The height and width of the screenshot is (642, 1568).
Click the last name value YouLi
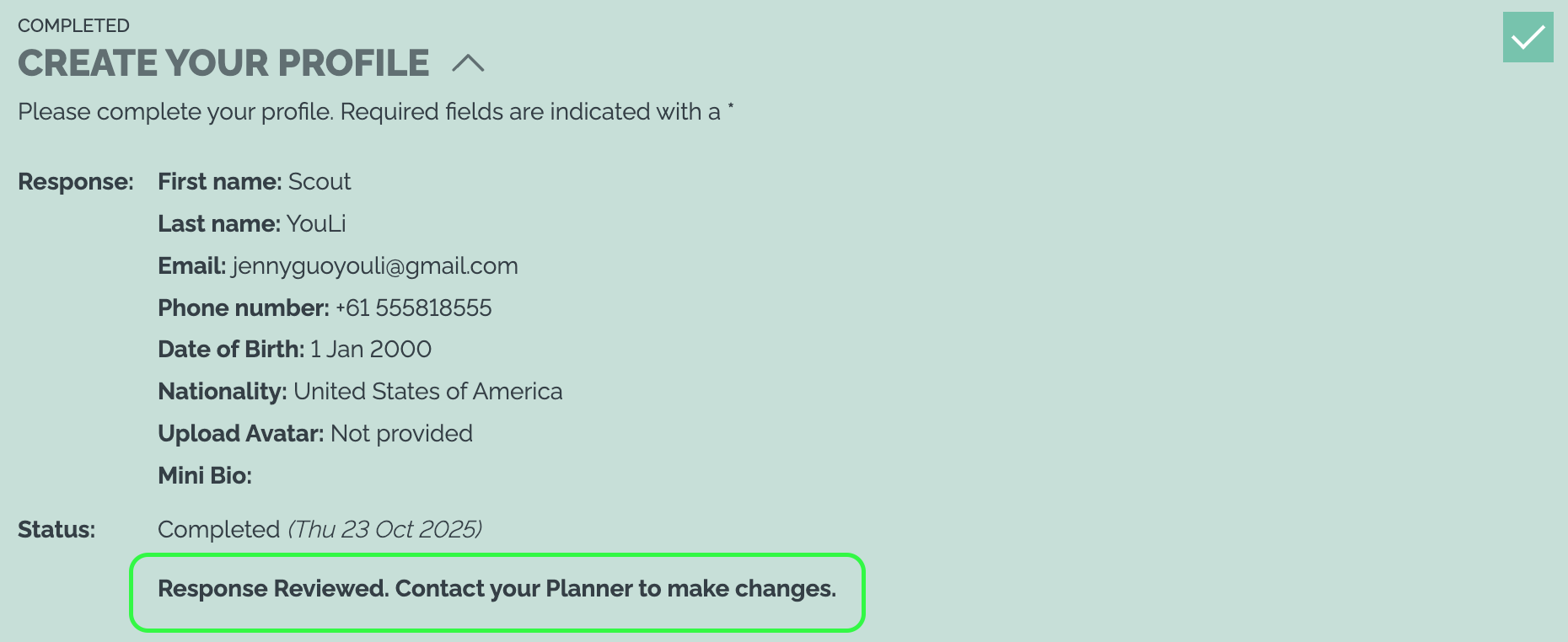click(316, 223)
